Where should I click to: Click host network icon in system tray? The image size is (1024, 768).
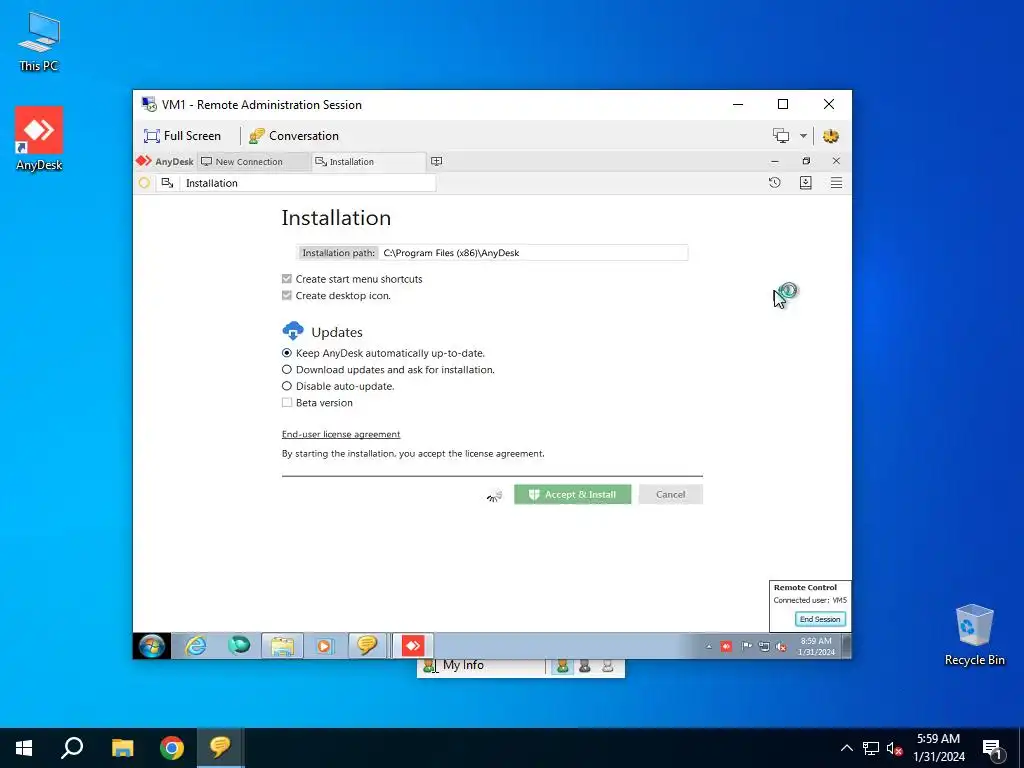[871, 748]
